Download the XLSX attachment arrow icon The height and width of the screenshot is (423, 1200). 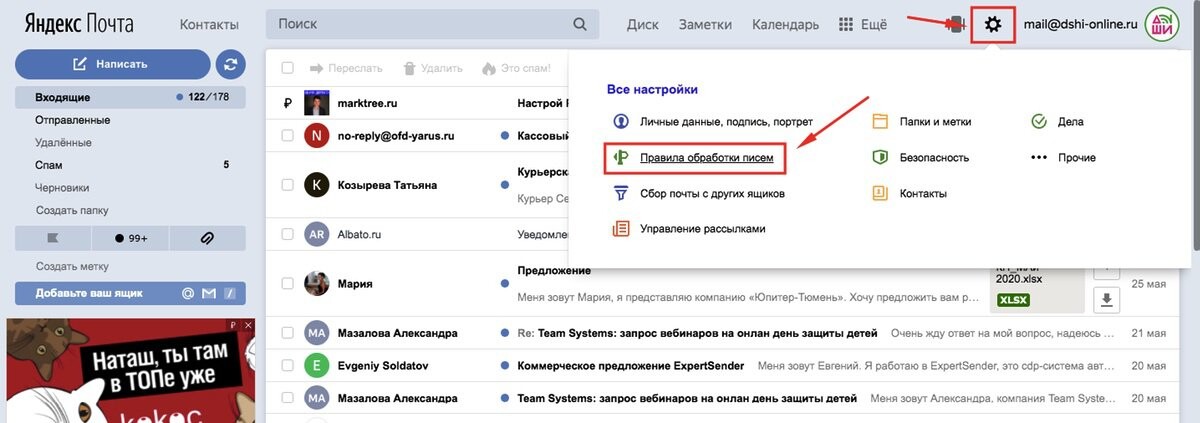pos(1106,298)
